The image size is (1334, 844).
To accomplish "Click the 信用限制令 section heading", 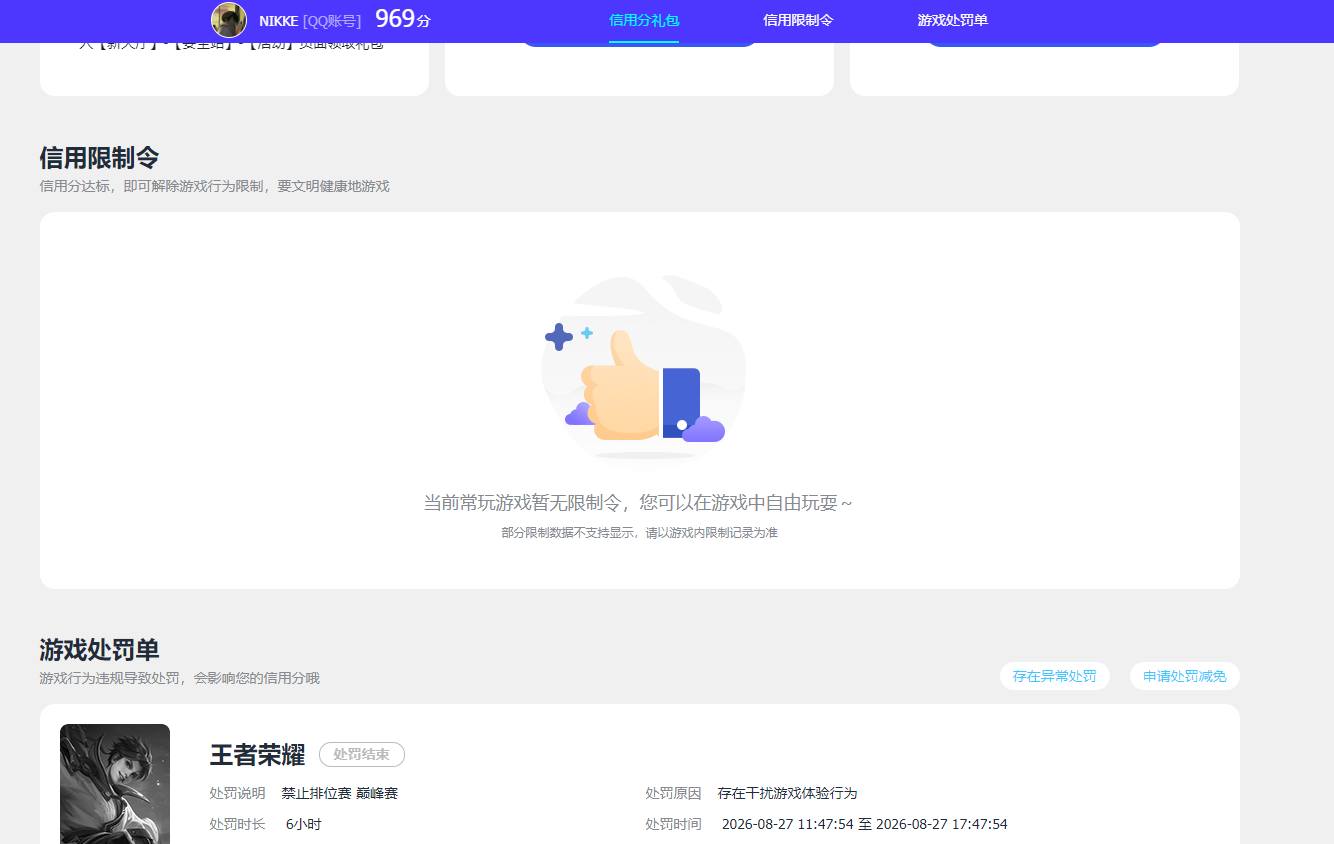I will coord(99,158).
